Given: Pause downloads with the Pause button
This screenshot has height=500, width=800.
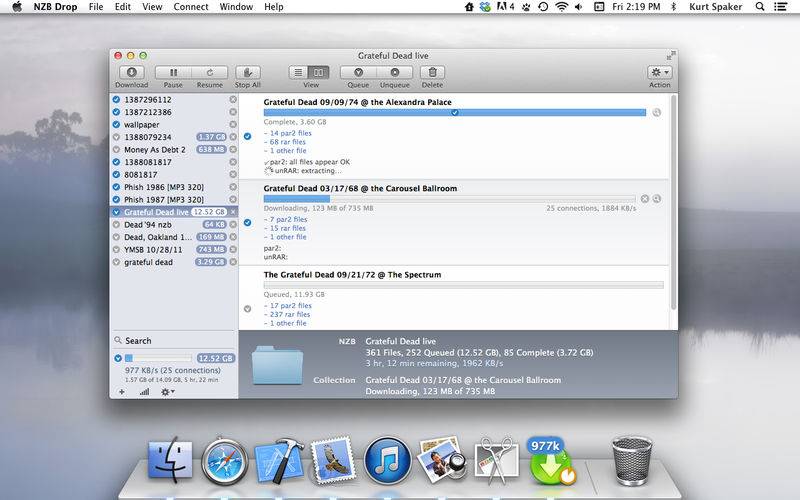Looking at the screenshot, I should click(174, 72).
